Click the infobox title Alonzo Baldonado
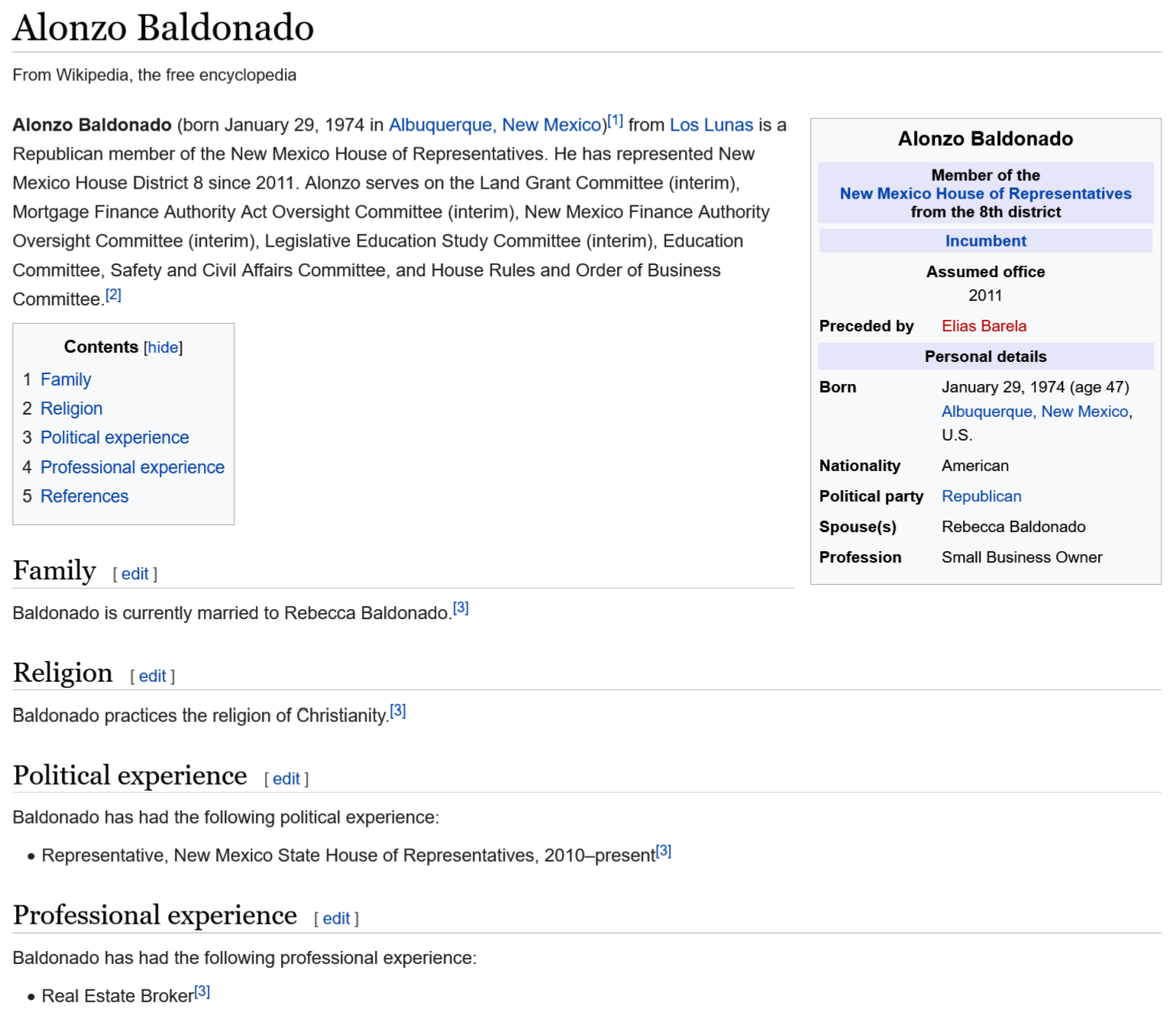This screenshot has width=1176, height=1016. pos(986,139)
